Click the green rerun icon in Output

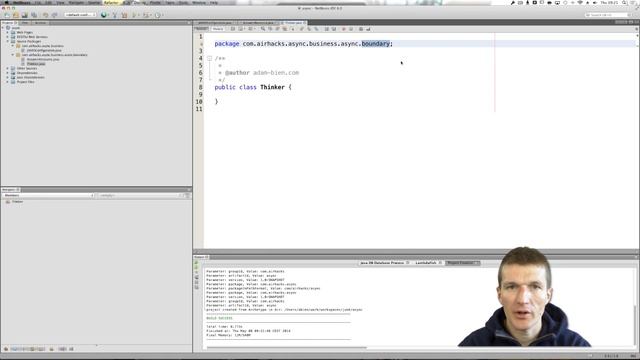(197, 263)
